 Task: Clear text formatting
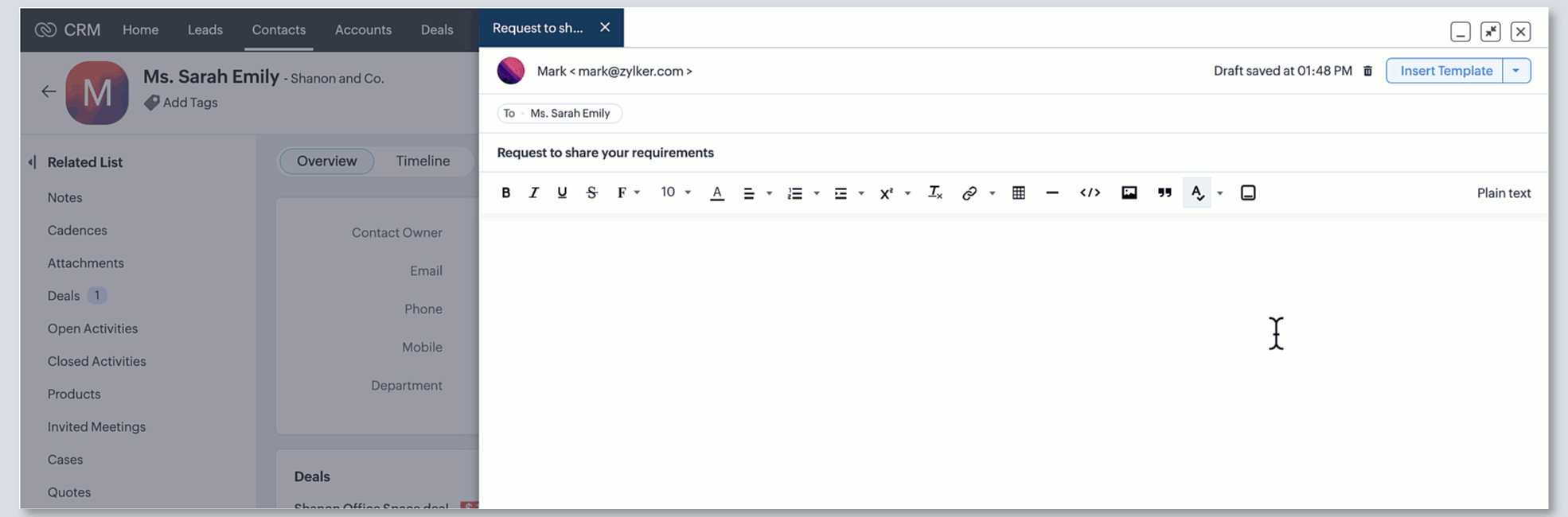(934, 192)
